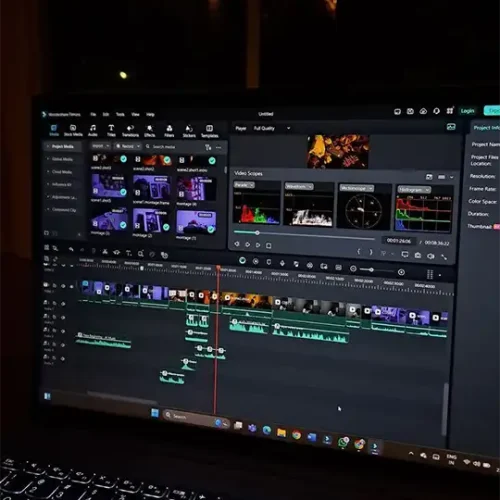Viewport: 500px width, 500px height.
Task: Open the Record dropdown
Action: coord(128,146)
